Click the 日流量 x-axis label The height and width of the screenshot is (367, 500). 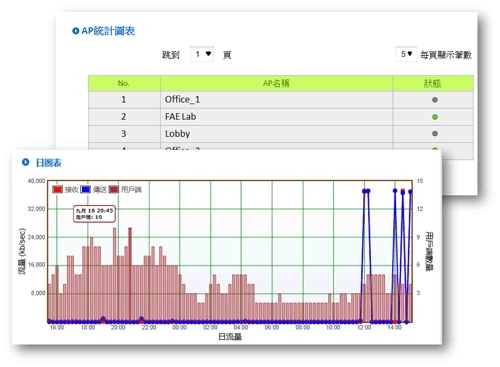(x=230, y=337)
